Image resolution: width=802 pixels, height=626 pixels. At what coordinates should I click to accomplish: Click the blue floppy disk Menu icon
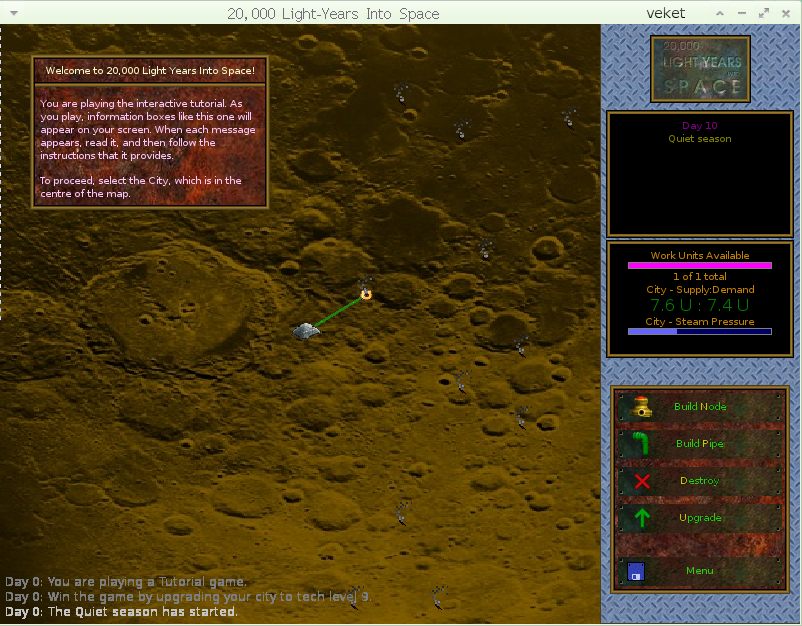point(636,571)
